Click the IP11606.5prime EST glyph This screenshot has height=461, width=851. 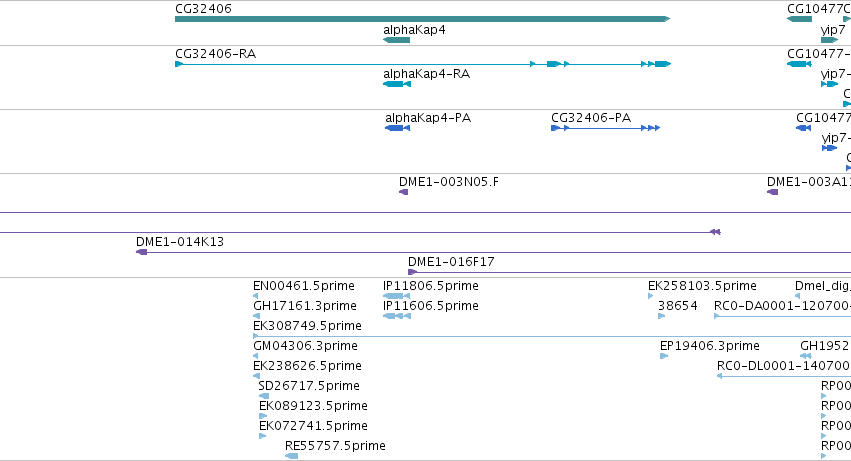point(397,316)
